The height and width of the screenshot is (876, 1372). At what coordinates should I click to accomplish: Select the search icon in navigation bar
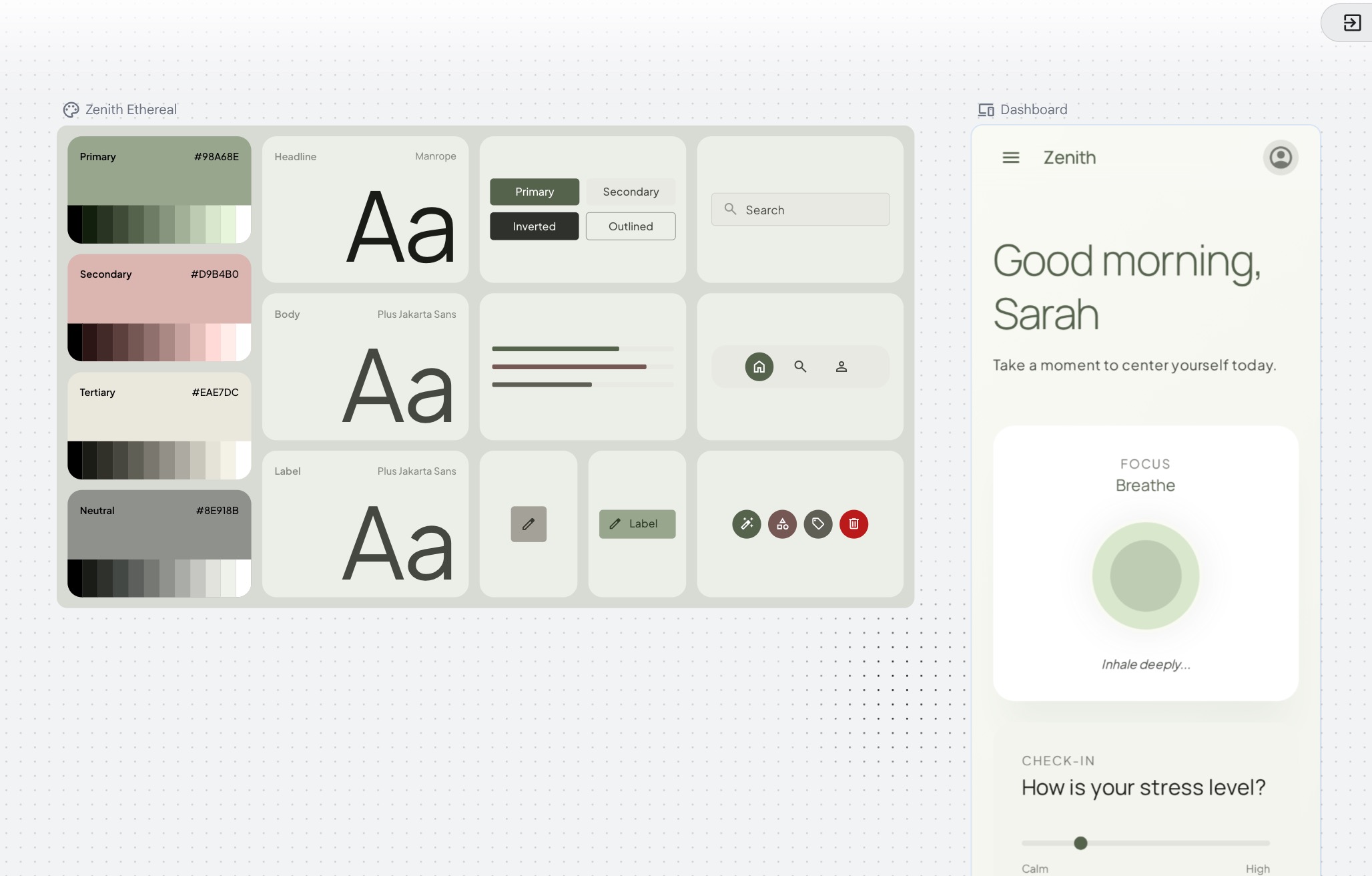(800, 367)
